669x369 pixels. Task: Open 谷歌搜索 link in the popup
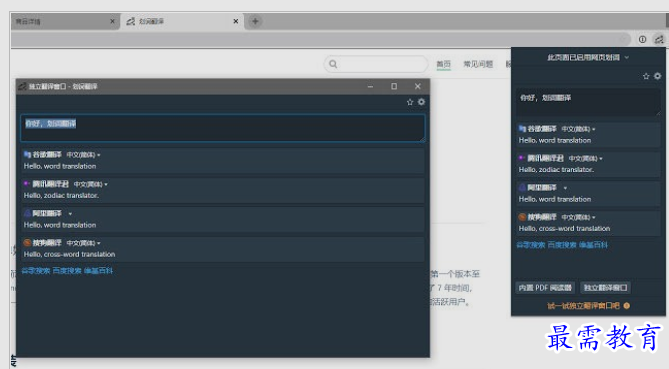tap(531, 245)
